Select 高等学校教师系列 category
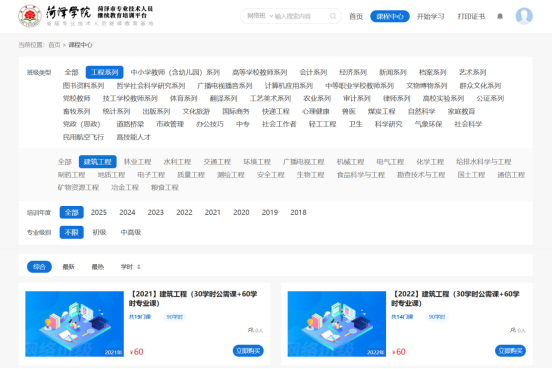553x369 pixels. tap(260, 72)
